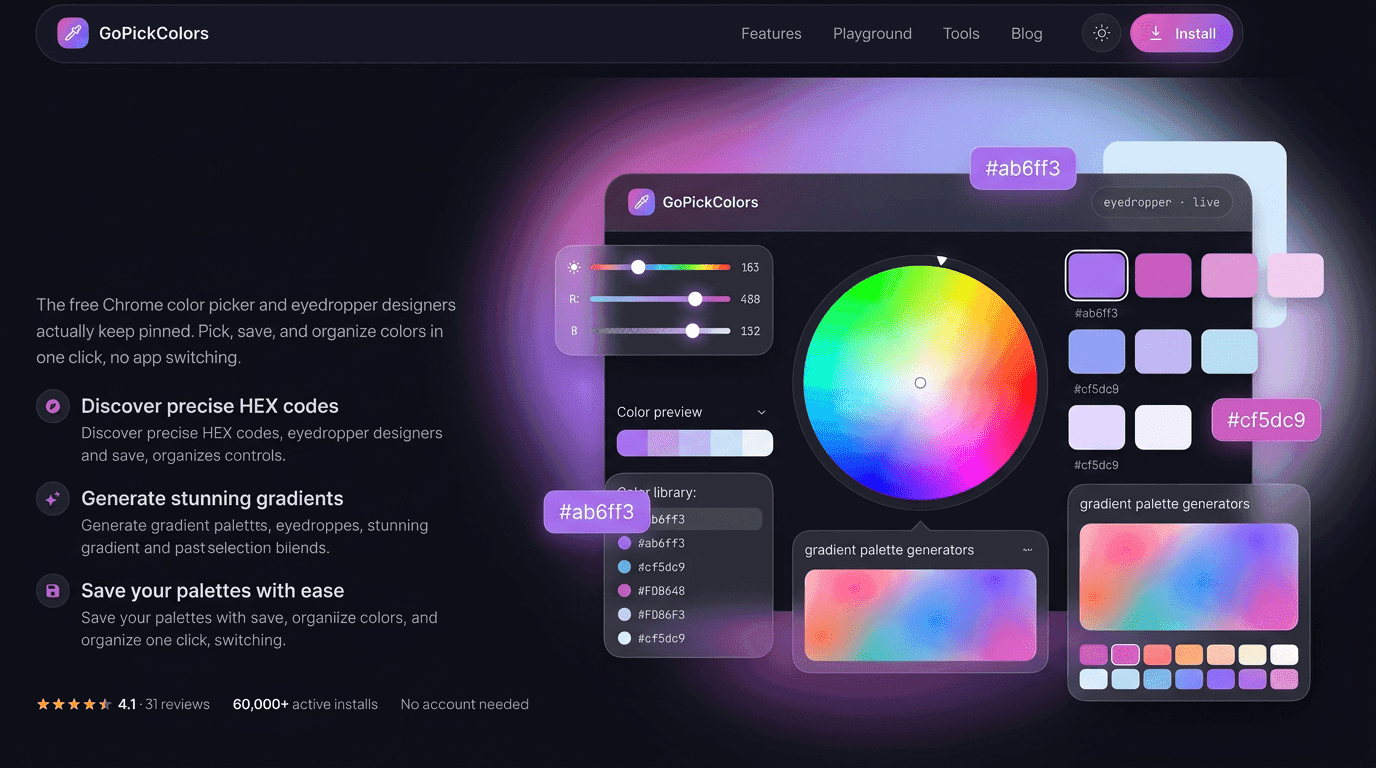Click the 4.1 · 31 reviews text
The height and width of the screenshot is (768, 1376).
[164, 704]
